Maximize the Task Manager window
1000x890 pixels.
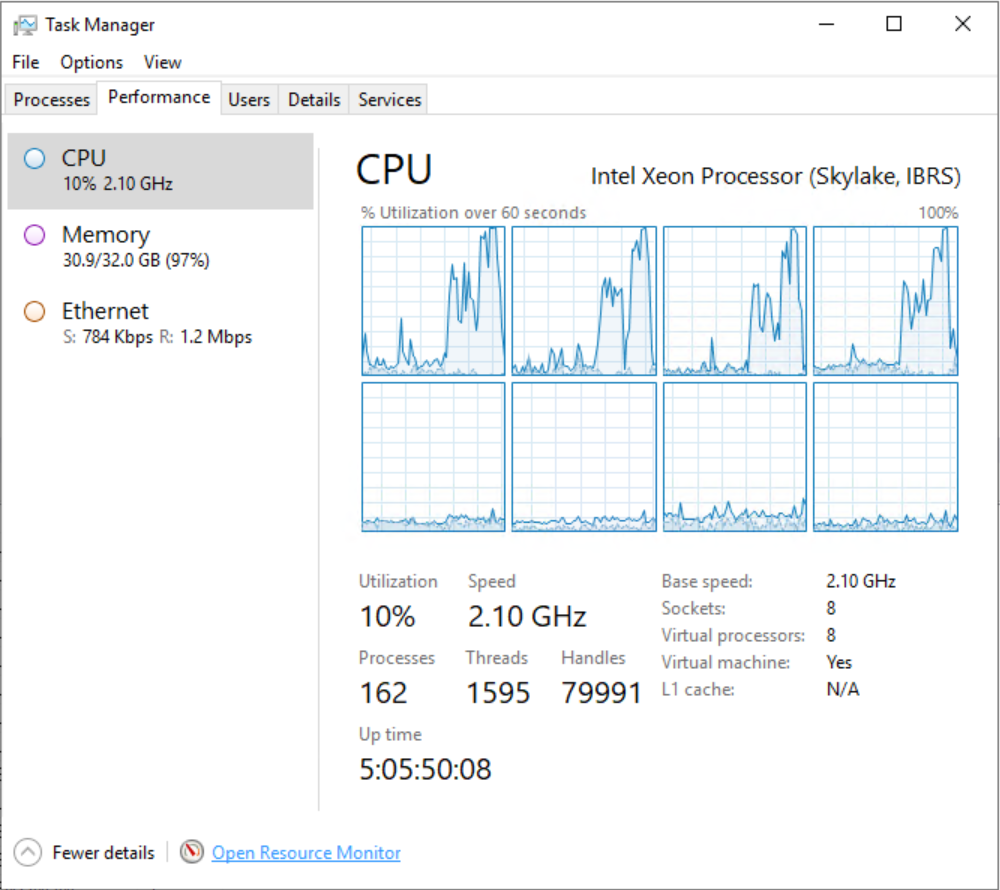tap(894, 24)
